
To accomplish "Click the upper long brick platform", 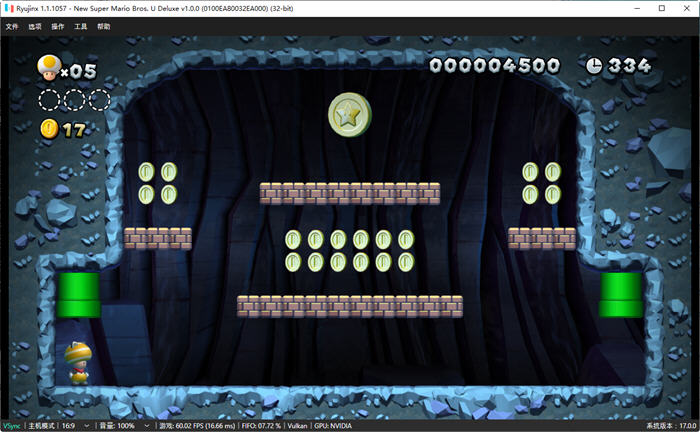I will pyautogui.click(x=350, y=194).
